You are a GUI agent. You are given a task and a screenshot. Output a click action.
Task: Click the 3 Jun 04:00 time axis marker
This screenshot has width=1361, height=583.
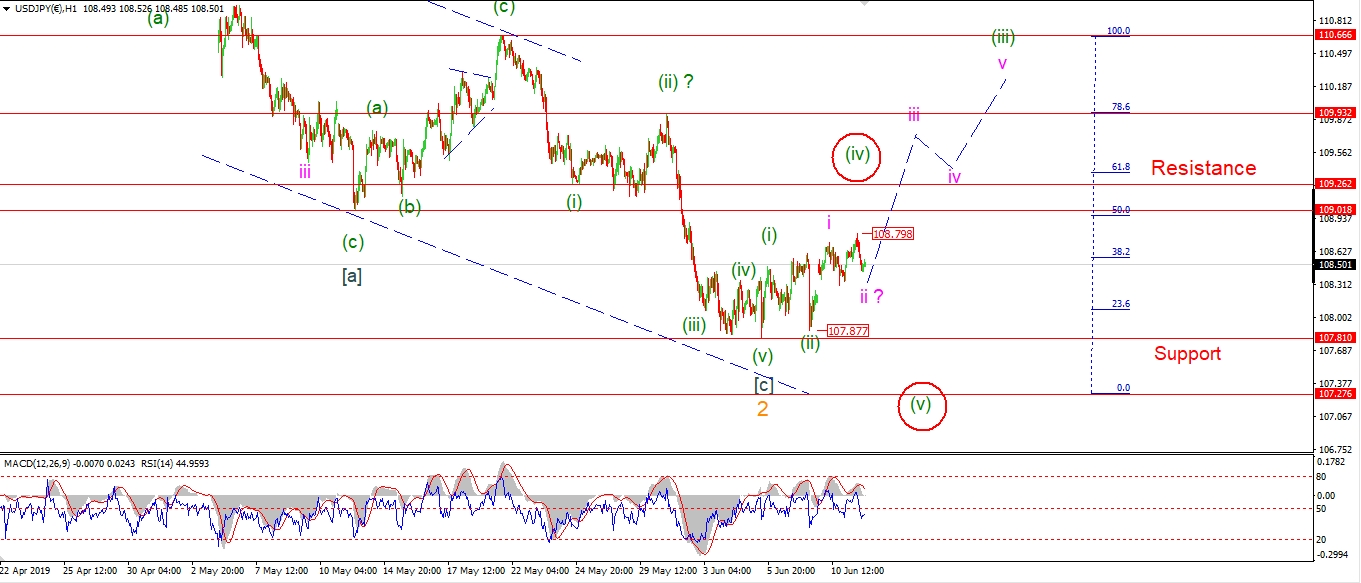click(x=727, y=572)
